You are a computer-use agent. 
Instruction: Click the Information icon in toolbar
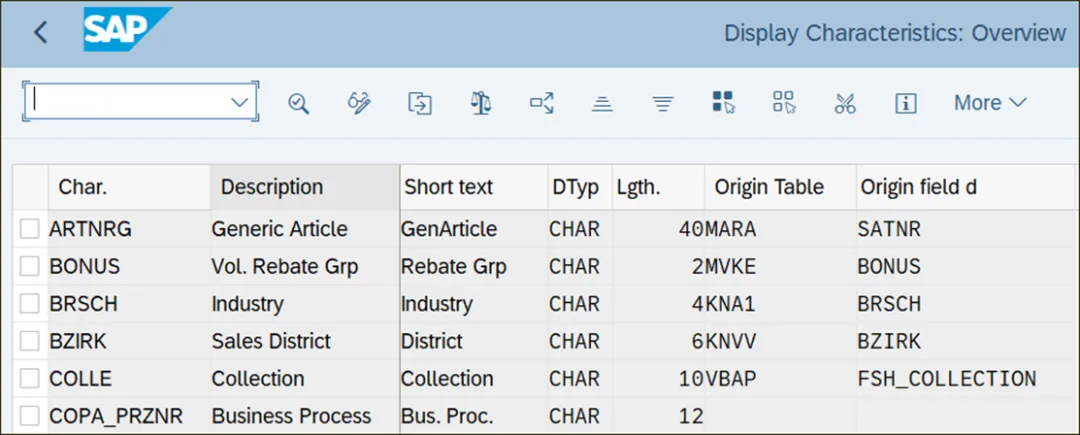coord(906,103)
